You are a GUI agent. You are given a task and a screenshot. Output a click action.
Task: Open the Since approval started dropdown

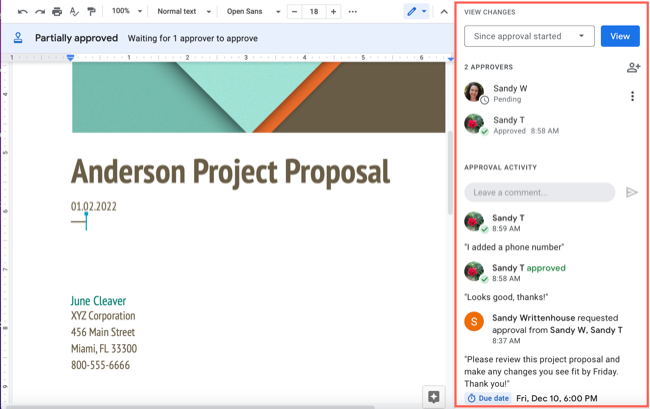(x=529, y=36)
